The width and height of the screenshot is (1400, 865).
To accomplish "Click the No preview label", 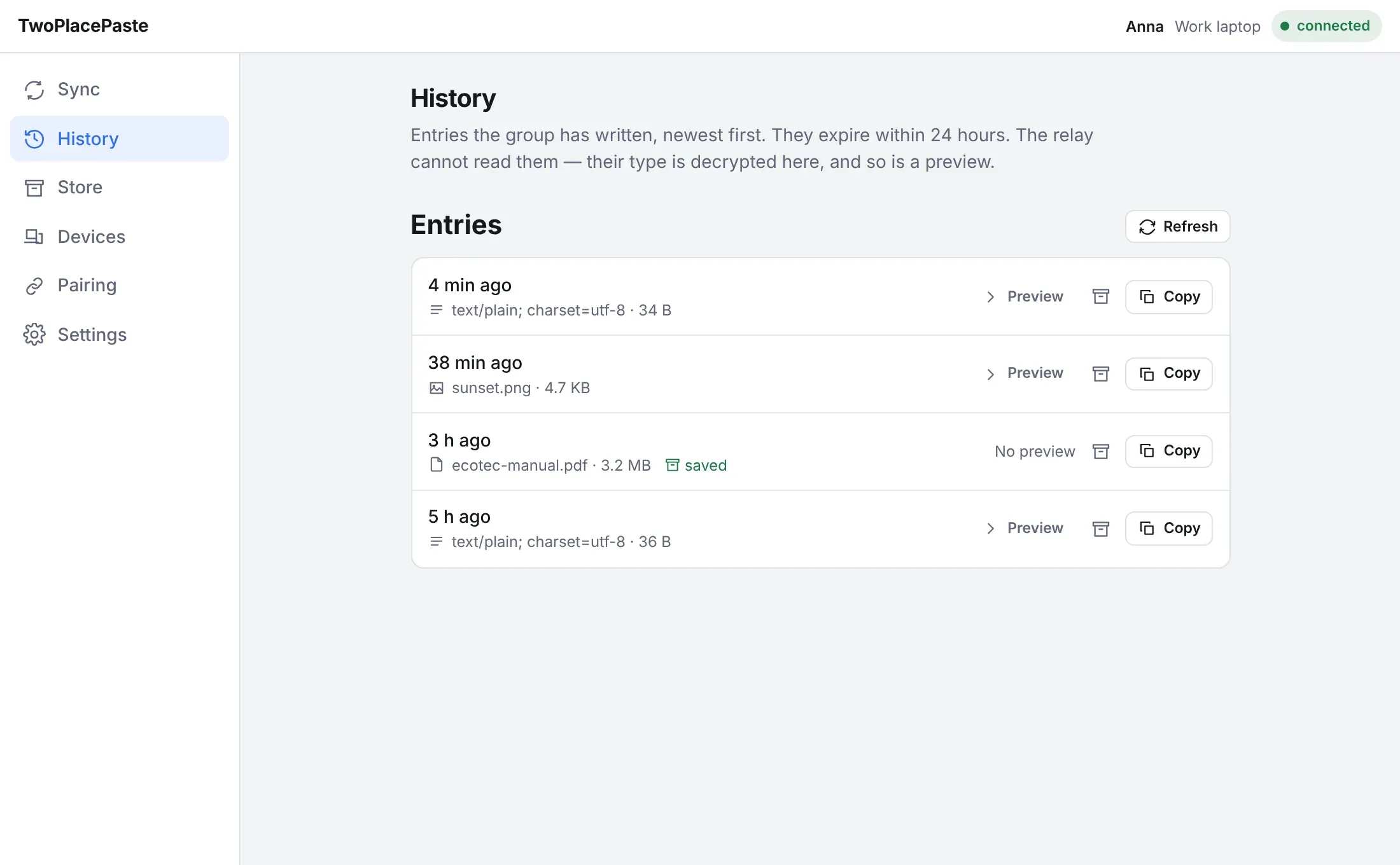I will coord(1035,452).
